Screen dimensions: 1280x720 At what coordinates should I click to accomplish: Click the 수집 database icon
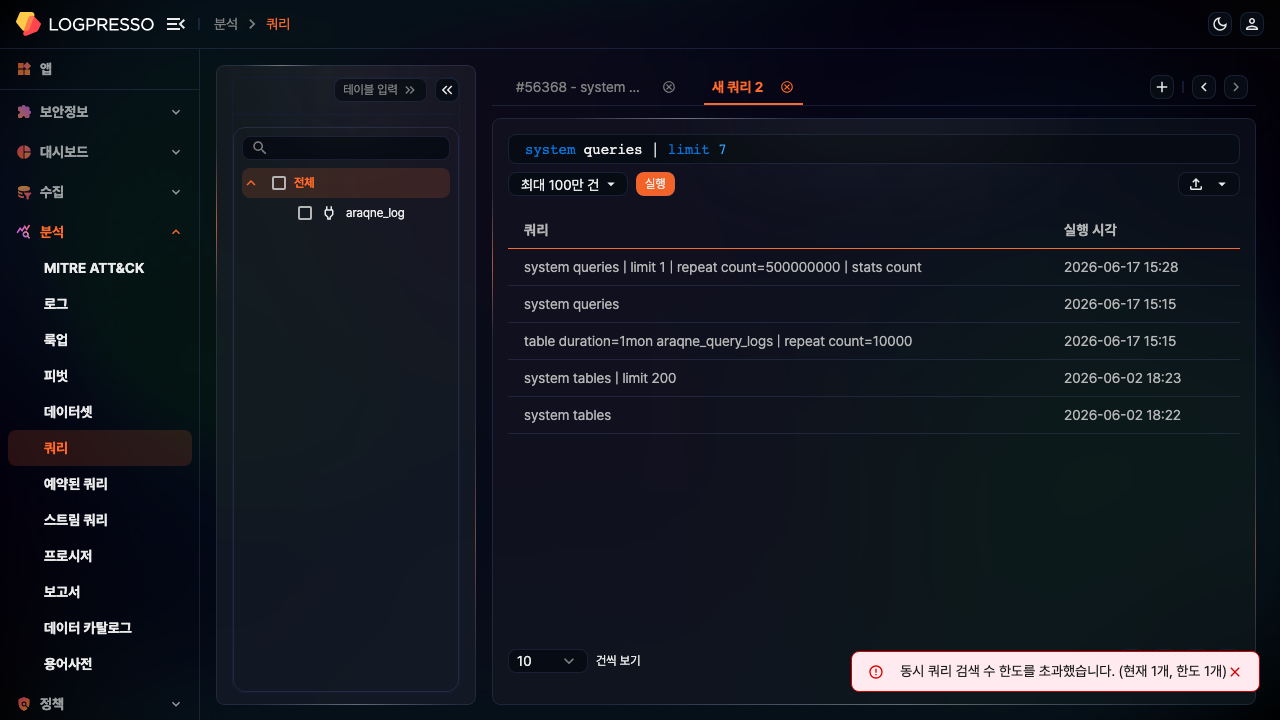click(x=24, y=192)
